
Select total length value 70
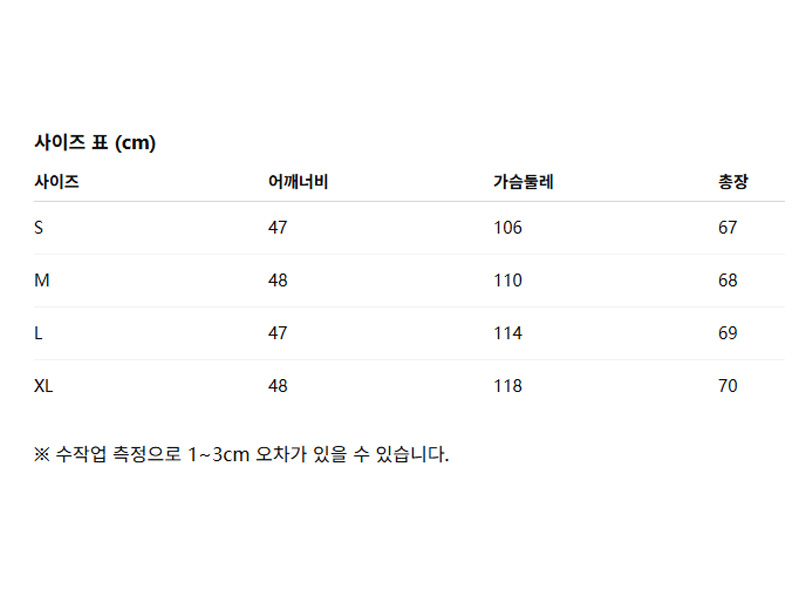(728, 386)
